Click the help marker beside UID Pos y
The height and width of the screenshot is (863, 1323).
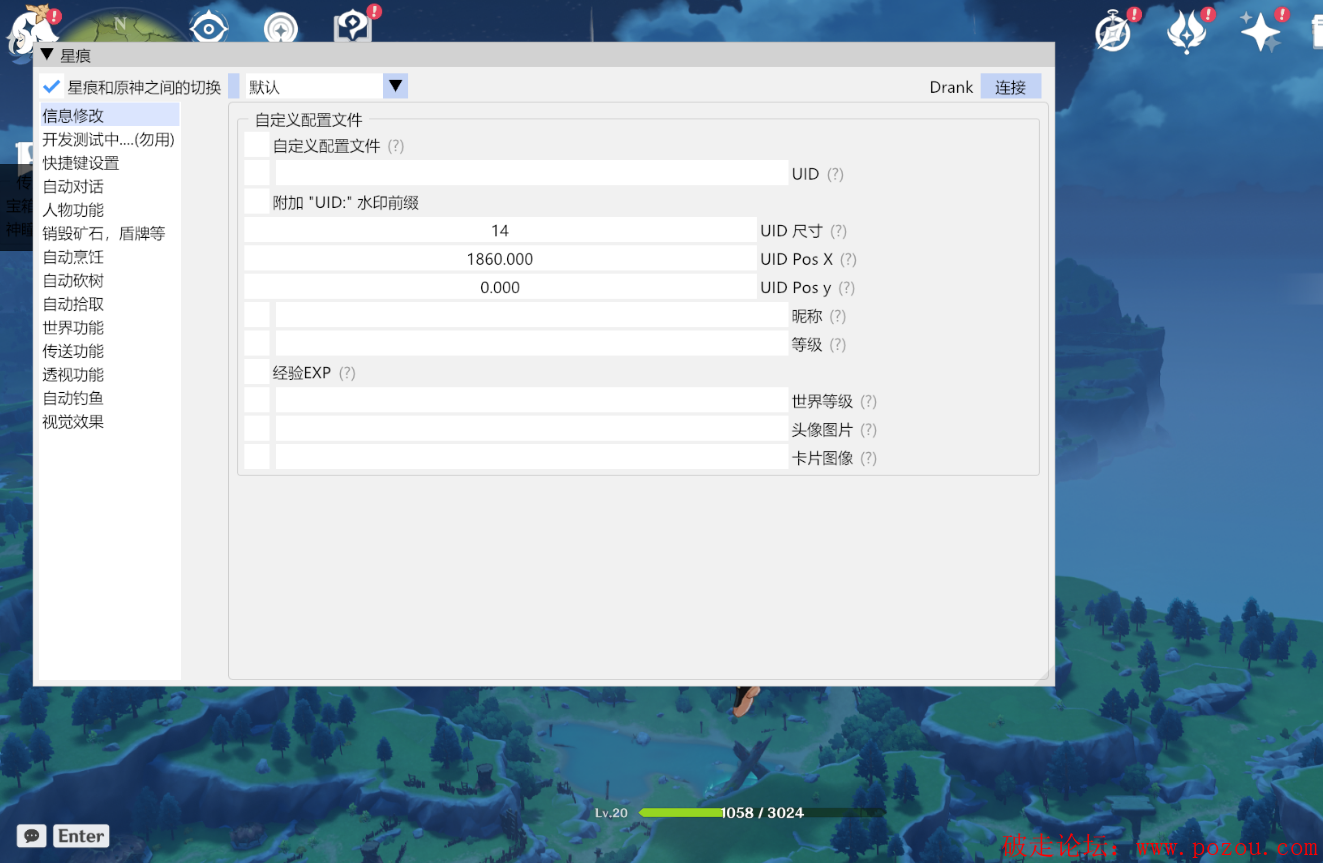point(846,288)
